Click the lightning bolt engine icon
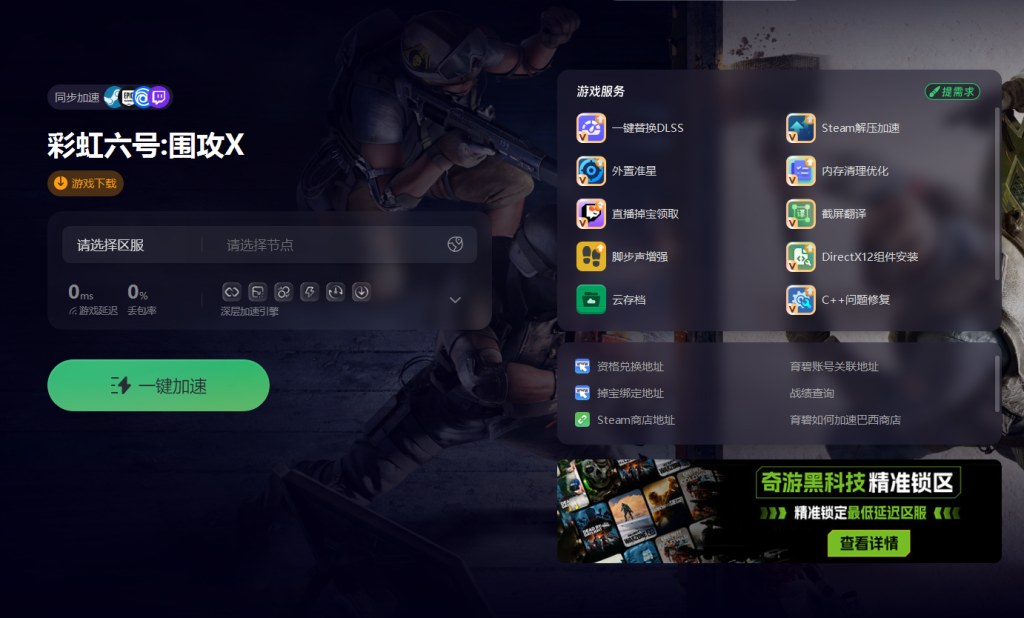Screen dimensions: 1024x618 tap(310, 291)
